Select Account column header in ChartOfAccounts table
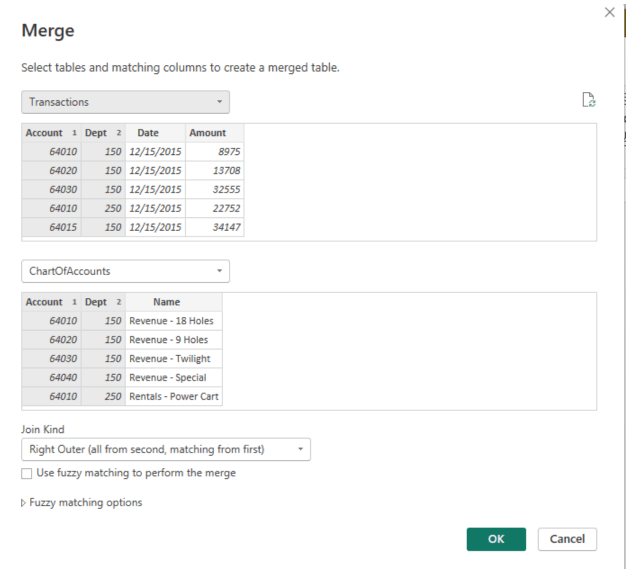This screenshot has width=627, height=575. (44, 302)
